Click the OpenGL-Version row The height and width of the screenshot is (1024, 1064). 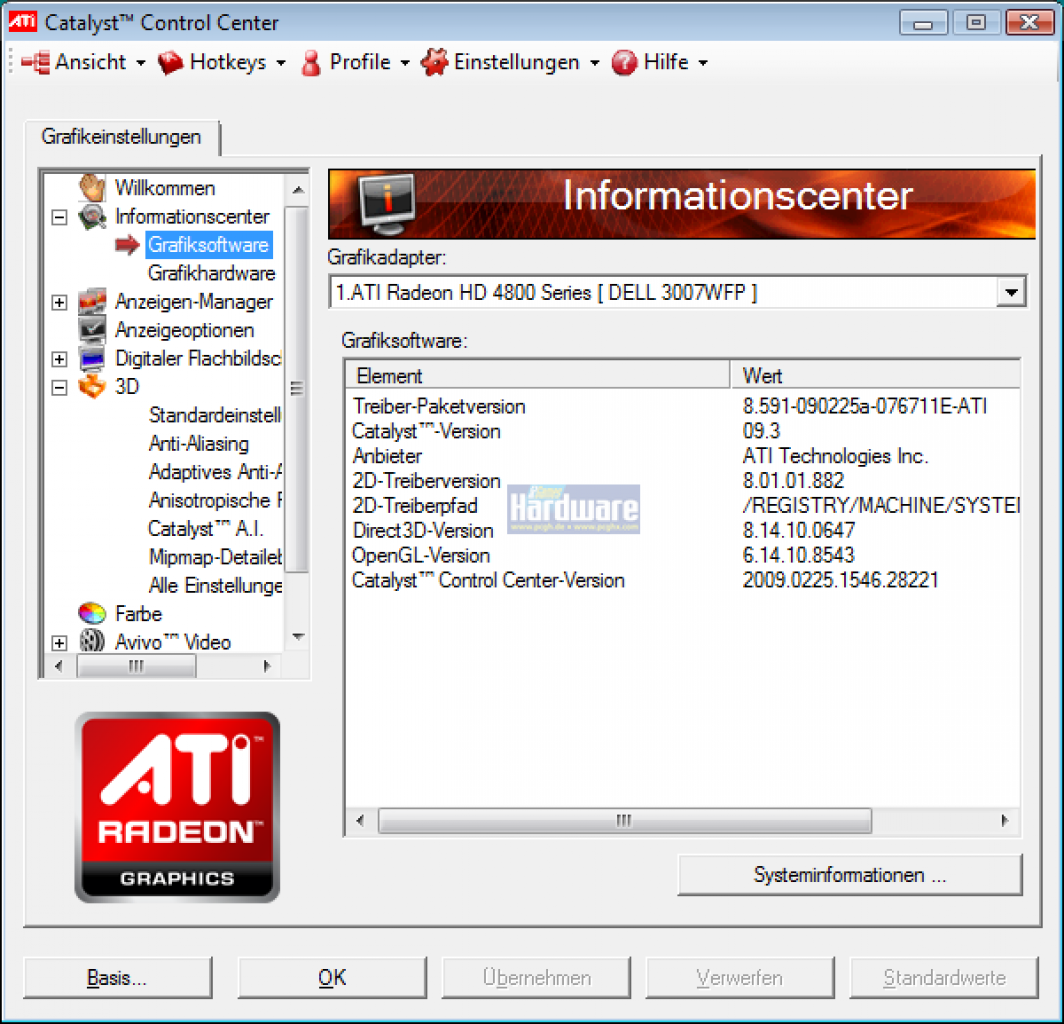(x=683, y=556)
